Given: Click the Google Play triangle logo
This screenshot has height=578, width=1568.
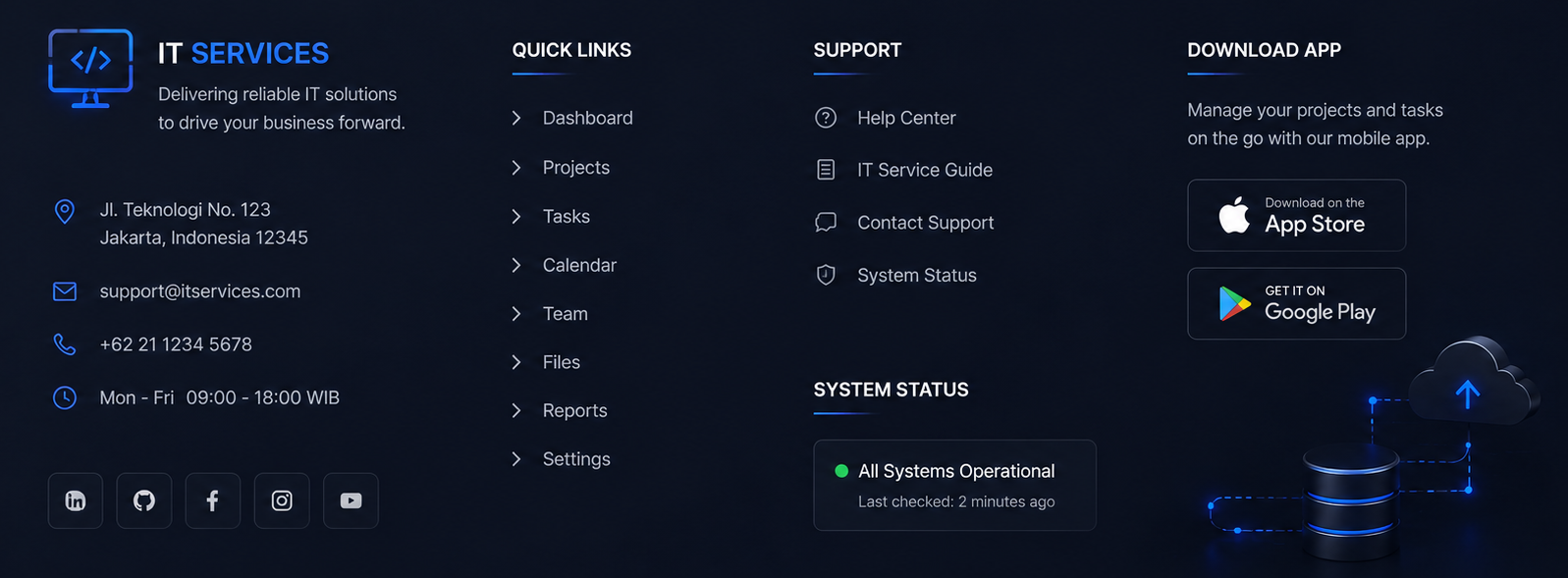Looking at the screenshot, I should (1234, 304).
